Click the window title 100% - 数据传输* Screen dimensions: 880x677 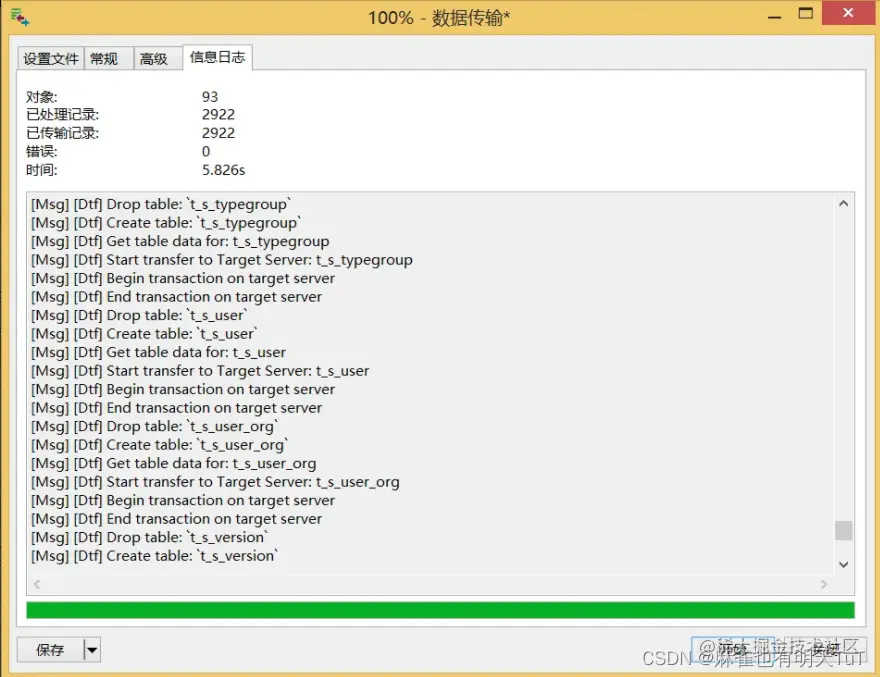point(439,18)
